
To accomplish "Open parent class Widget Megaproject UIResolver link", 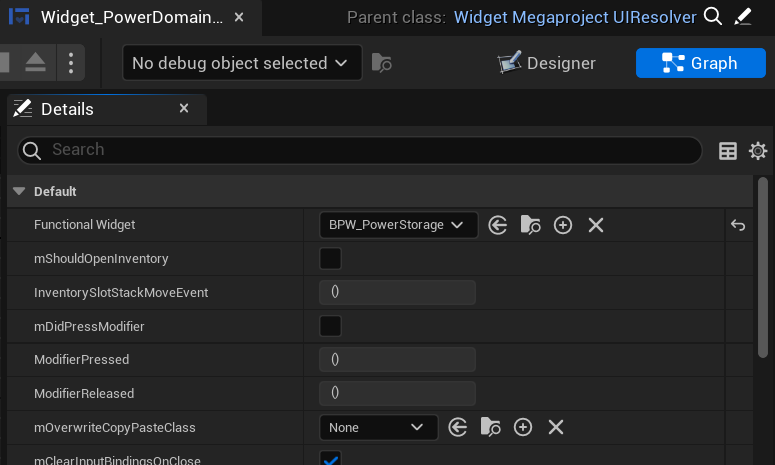I will (x=575, y=17).
